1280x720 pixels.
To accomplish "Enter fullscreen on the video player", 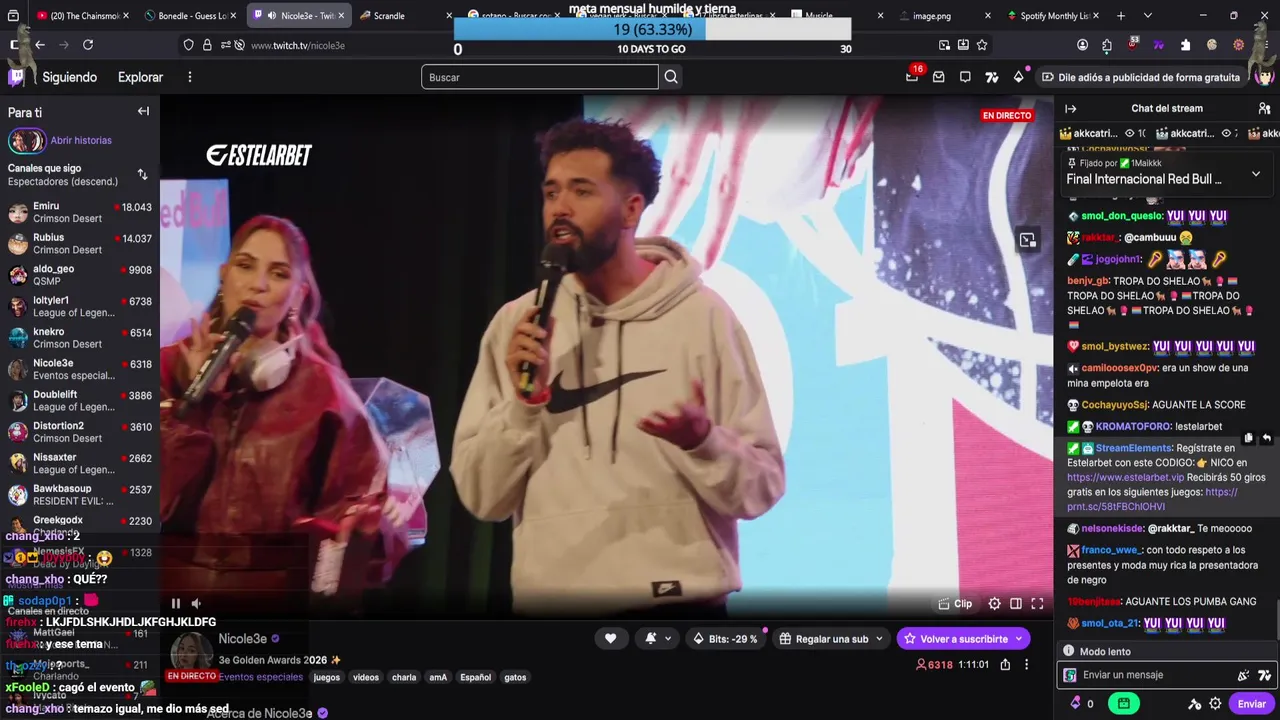I will (x=1037, y=603).
